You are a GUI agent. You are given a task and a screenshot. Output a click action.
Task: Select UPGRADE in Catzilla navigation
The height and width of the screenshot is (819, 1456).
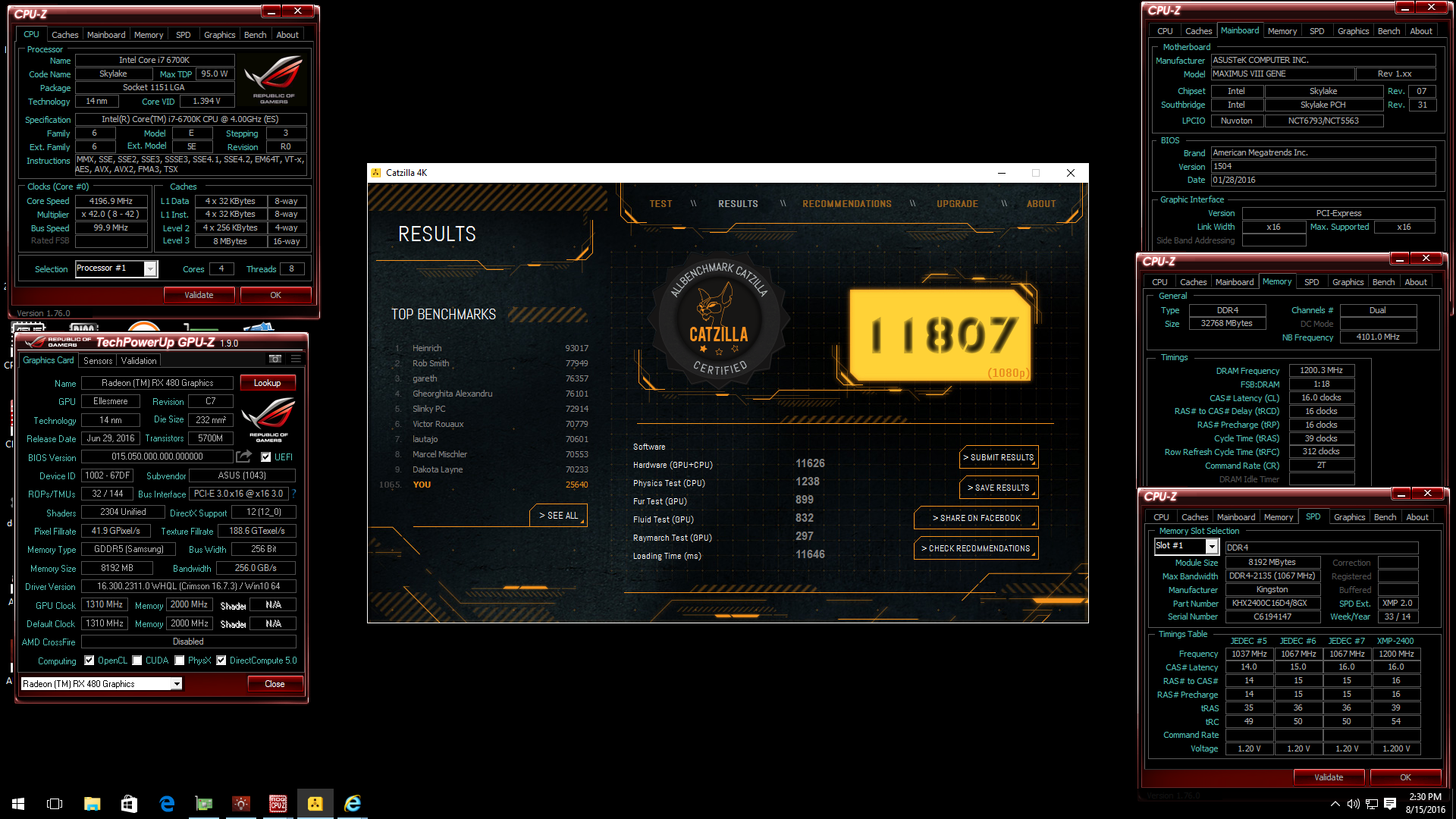[957, 204]
